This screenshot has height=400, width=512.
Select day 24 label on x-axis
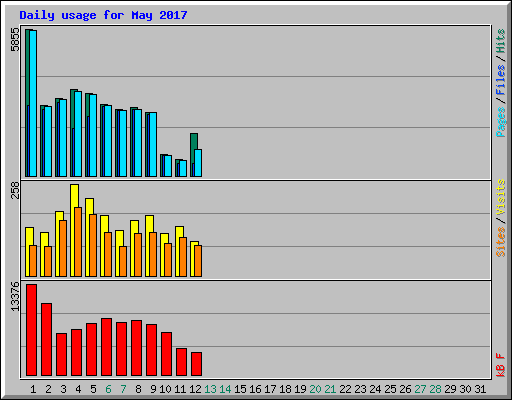[375, 389]
